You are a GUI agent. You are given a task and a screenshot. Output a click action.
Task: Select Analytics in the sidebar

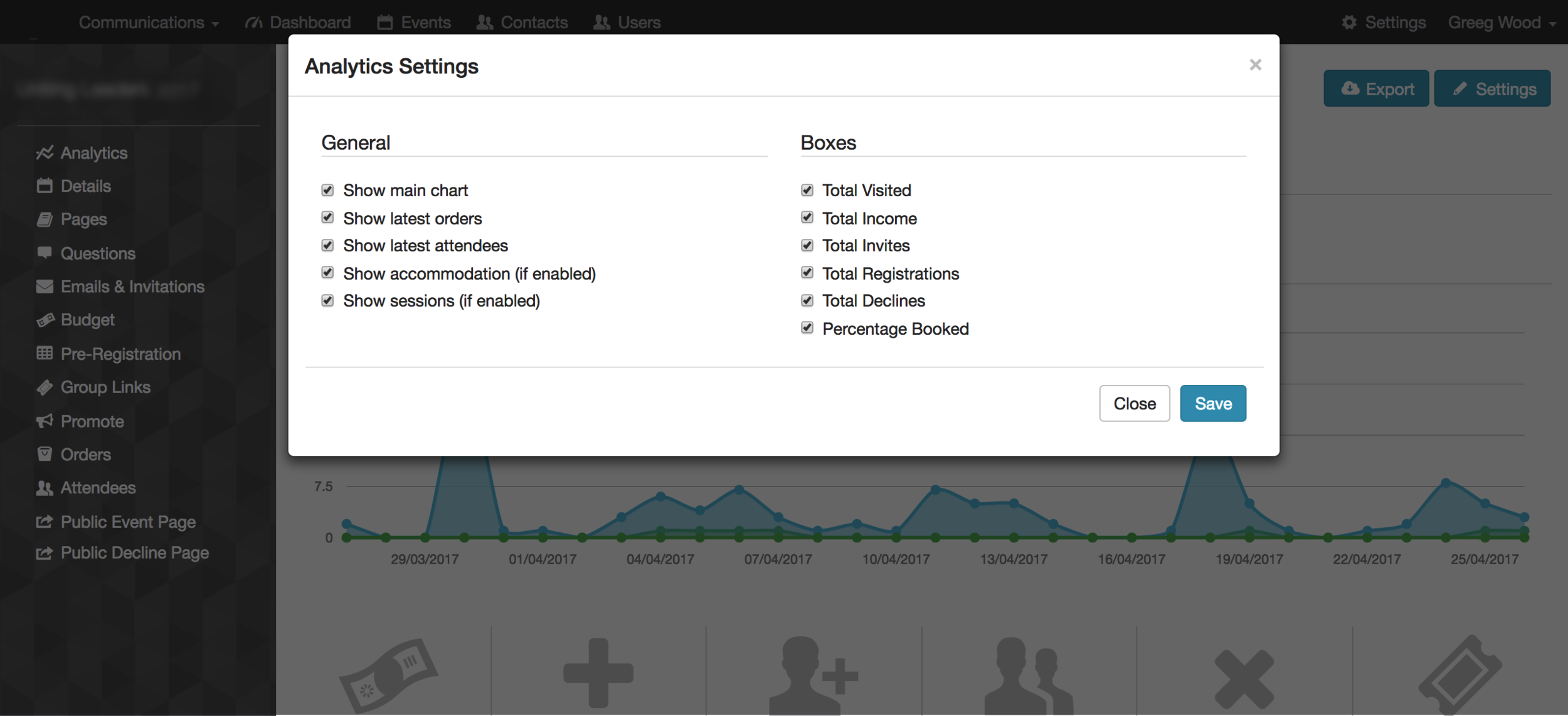tap(82, 153)
